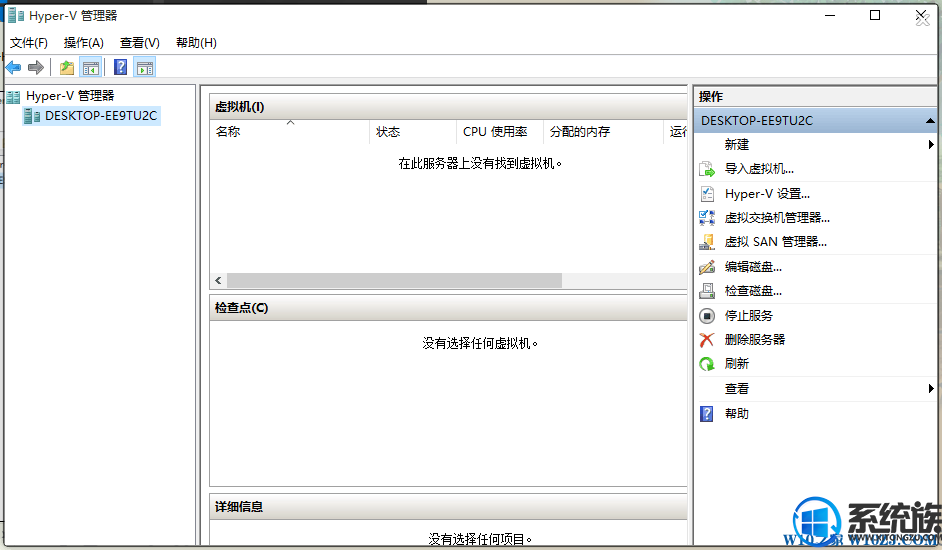Click the 详细信息 section header

coord(448,507)
